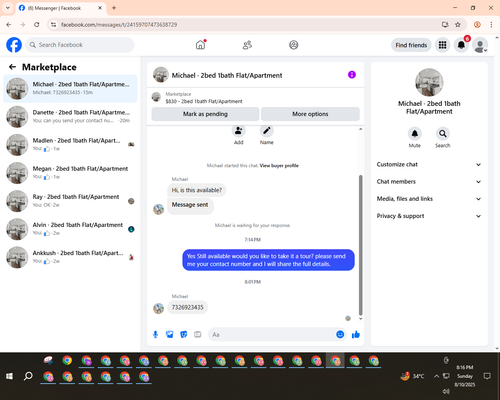Open Danette conversation in the list
Screen dimensions: 500x400
pos(70,117)
